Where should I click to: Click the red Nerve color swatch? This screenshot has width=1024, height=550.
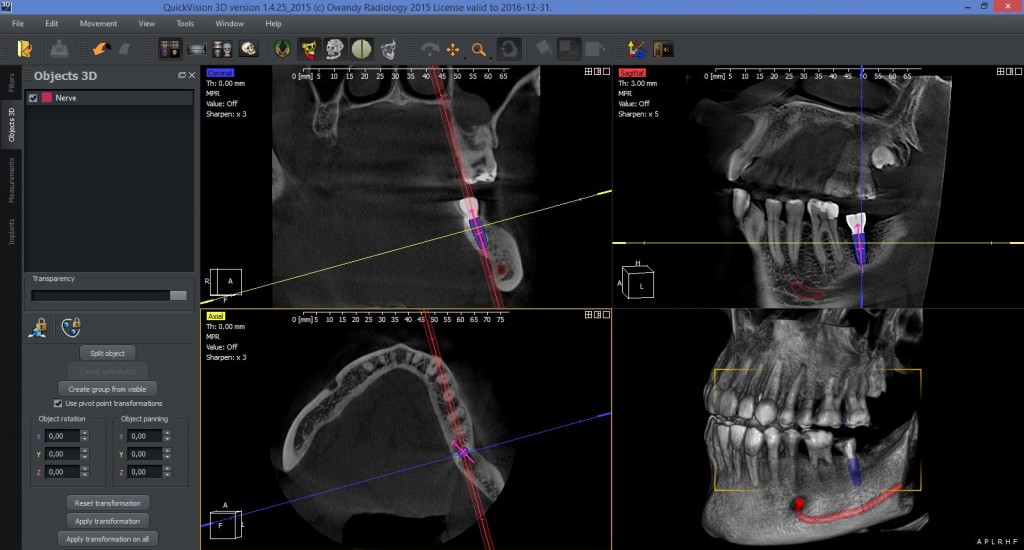46,98
